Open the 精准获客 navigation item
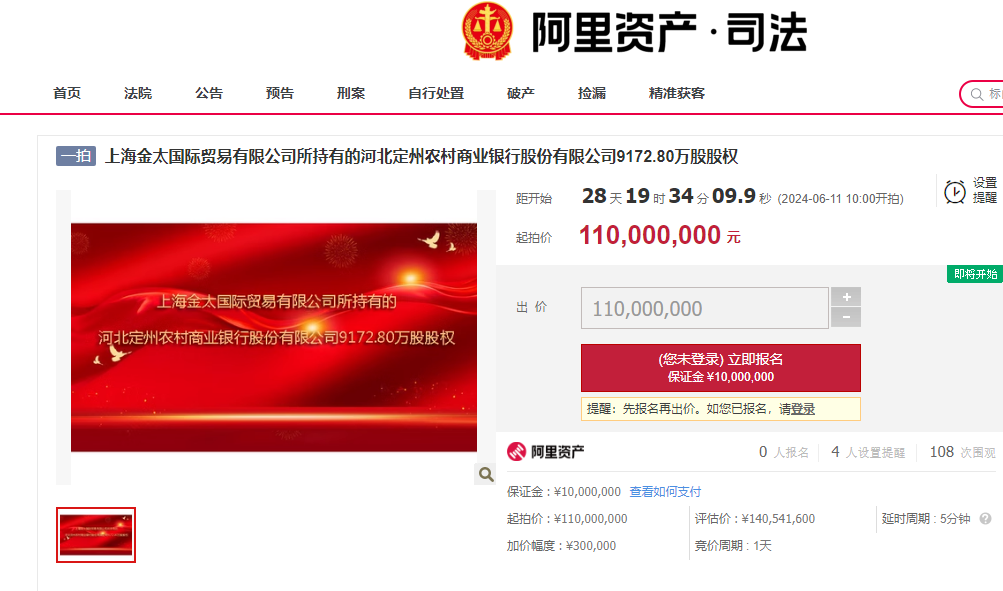 click(677, 93)
